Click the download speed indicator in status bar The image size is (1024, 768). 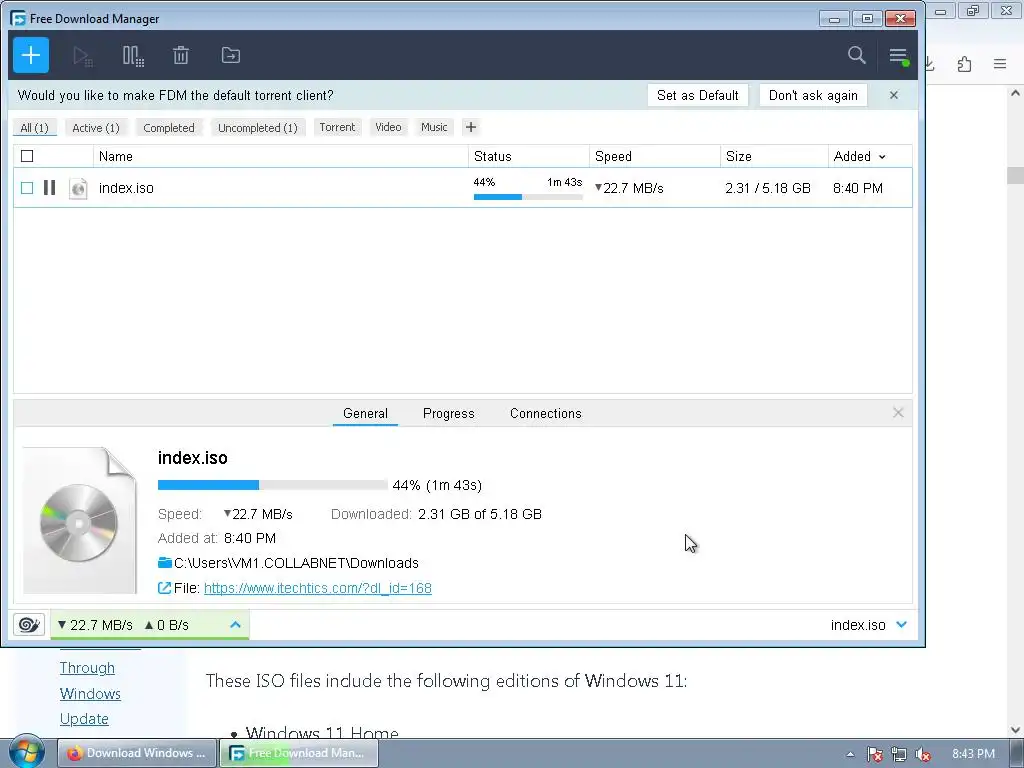(95, 625)
